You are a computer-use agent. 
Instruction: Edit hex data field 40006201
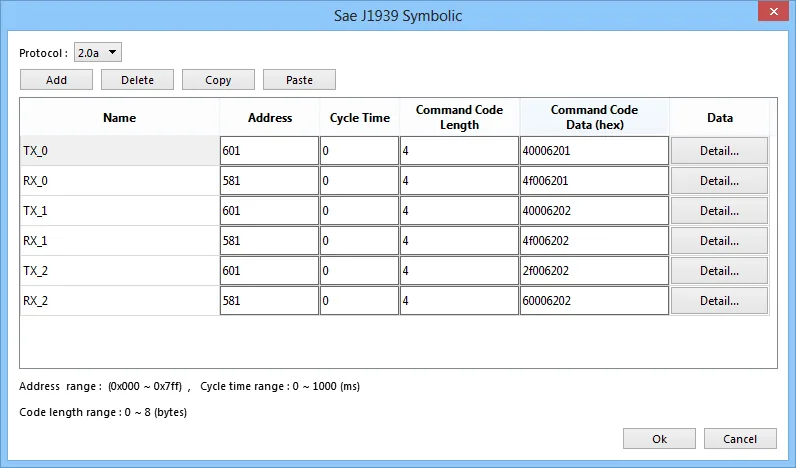594,151
